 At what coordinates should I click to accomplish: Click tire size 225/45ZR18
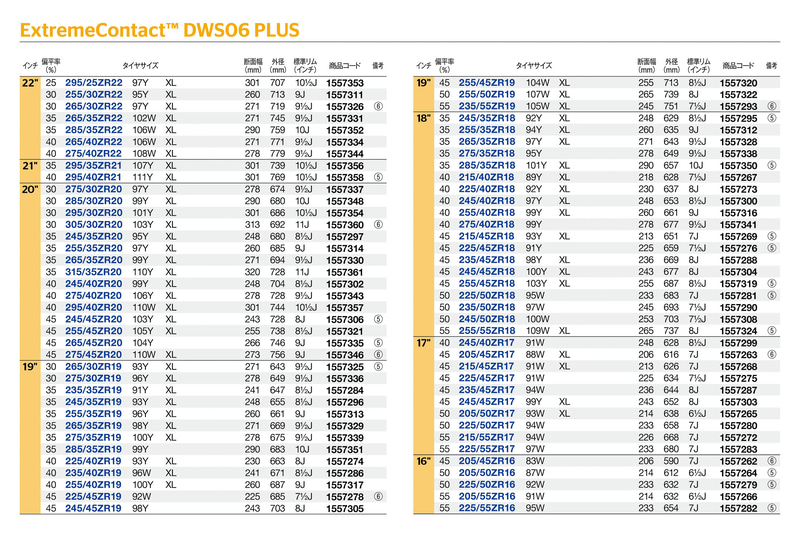487,248
